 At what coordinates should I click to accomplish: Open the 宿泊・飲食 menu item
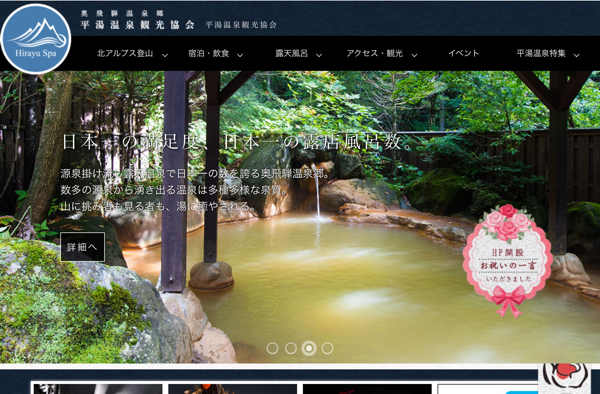(x=209, y=53)
